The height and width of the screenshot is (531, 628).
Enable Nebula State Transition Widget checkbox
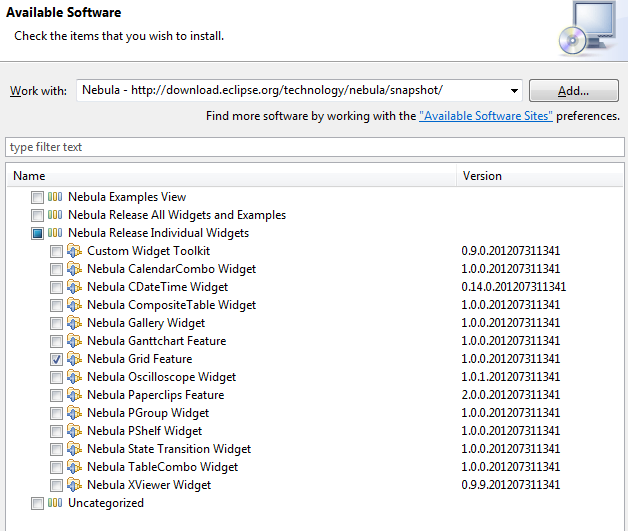coord(56,450)
